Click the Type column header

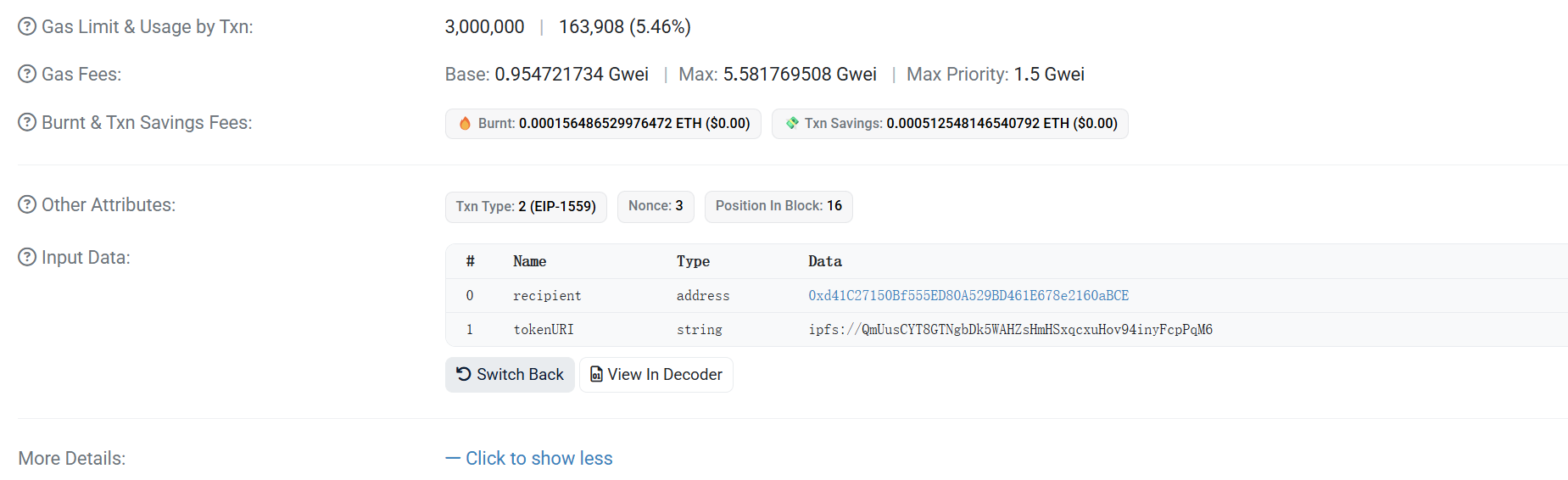pos(693,261)
